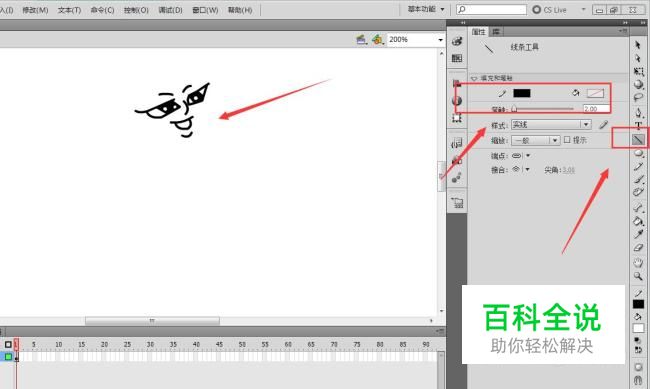Image resolution: width=650 pixels, height=389 pixels.
Task: Open the 调试(D) menu
Action: pos(170,10)
